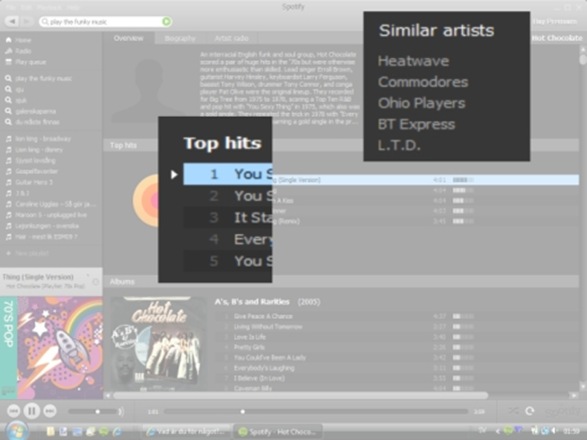Click the taskbar clock
The width and height of the screenshot is (587, 440).
571,432
